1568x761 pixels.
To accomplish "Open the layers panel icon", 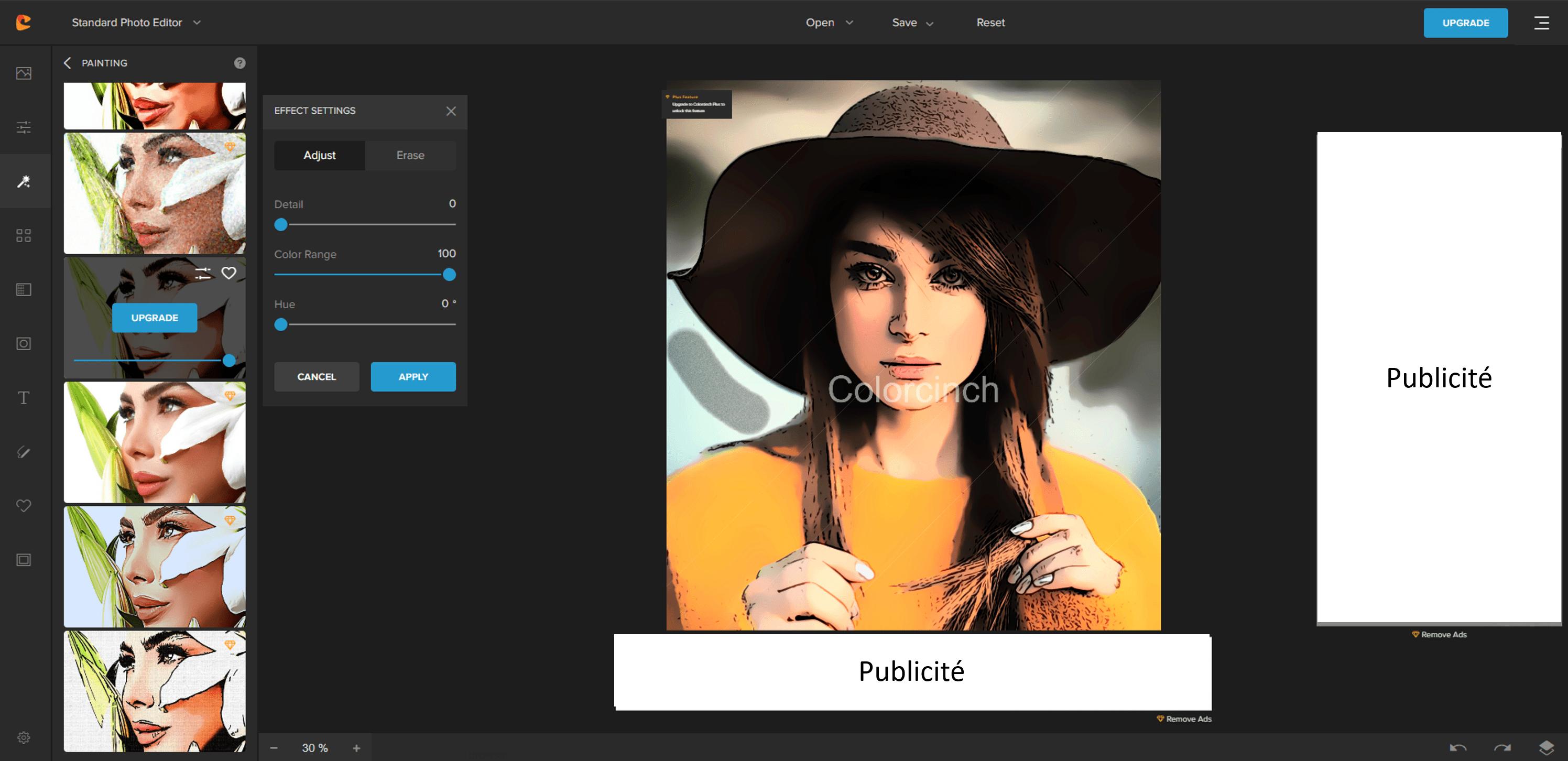I will pyautogui.click(x=1546, y=747).
